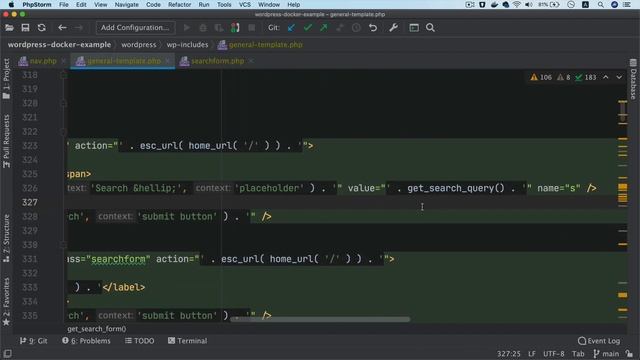
Task: Open the Code menu
Action: tap(153, 4)
